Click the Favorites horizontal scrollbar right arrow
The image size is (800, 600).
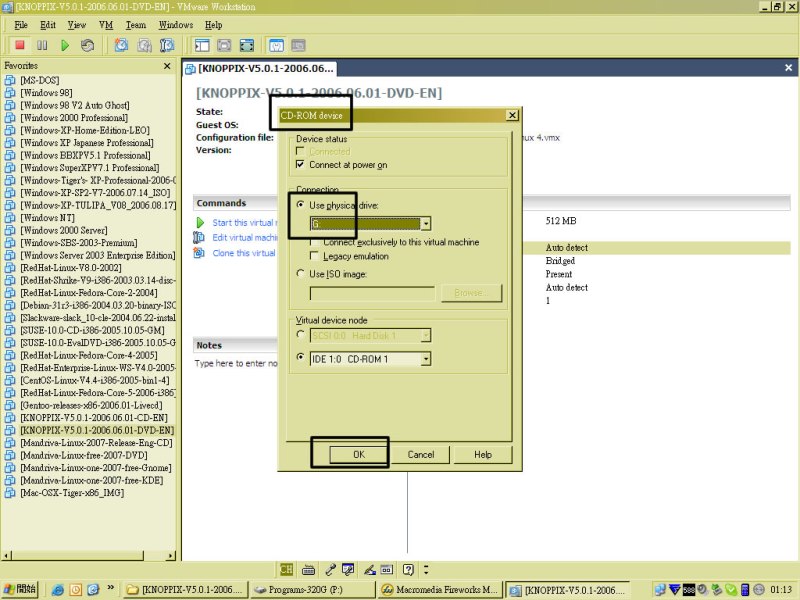[171, 555]
